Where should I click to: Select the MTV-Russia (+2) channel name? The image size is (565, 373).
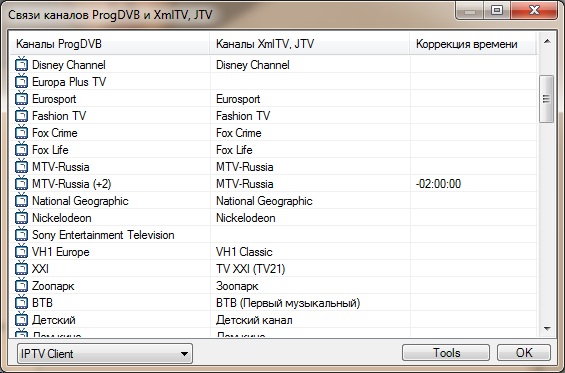pyautogui.click(x=71, y=184)
